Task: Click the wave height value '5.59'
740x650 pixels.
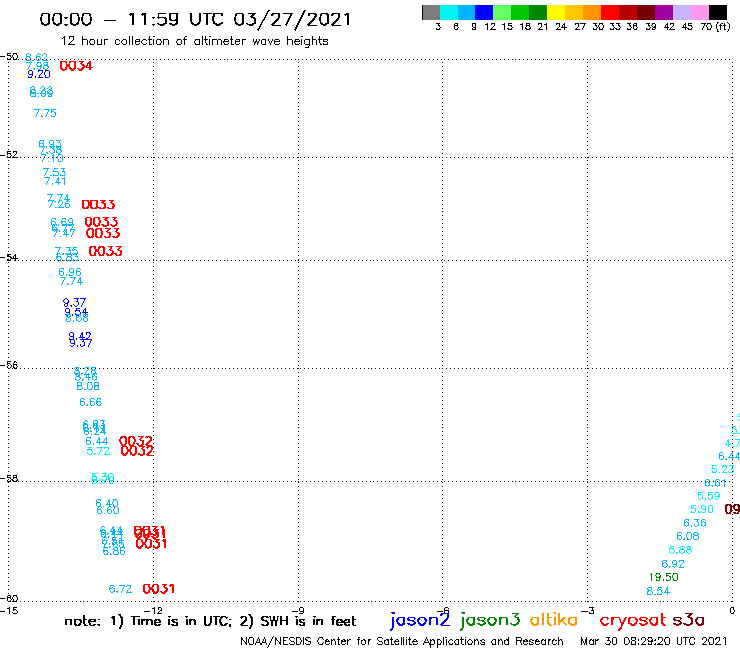Action: click(x=709, y=496)
